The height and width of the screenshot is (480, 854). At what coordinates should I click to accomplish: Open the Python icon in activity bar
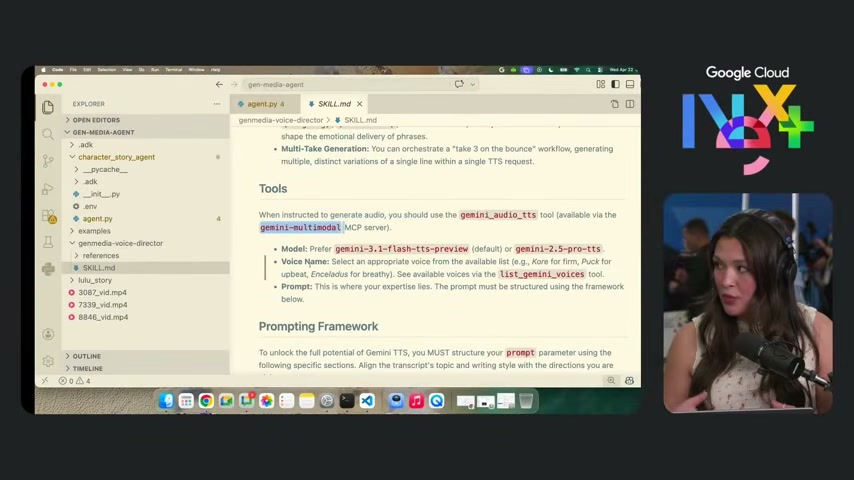tap(48, 269)
